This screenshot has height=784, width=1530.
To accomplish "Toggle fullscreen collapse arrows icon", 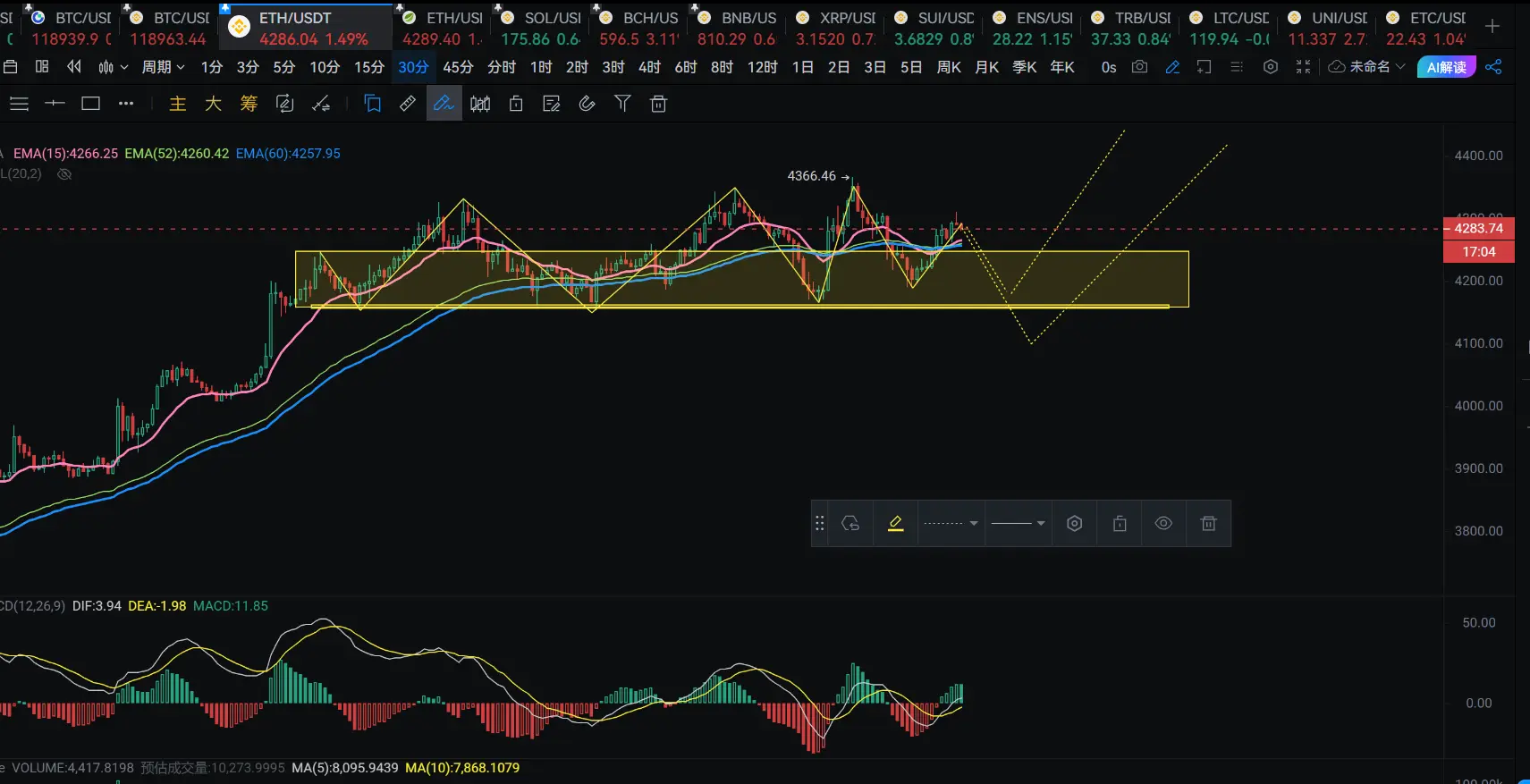I will point(1303,67).
